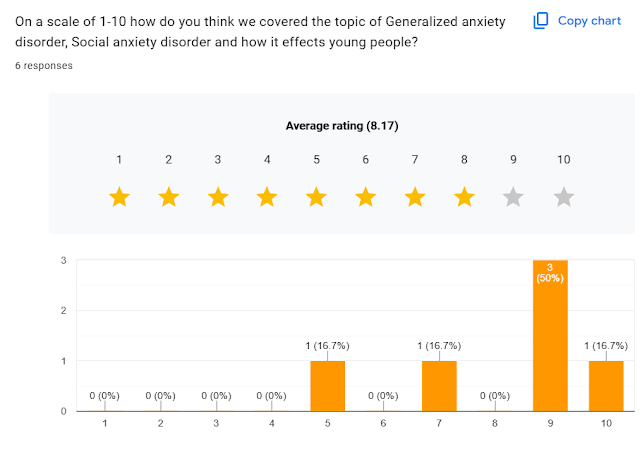Select the eighth gold star
640x471 pixels.
[x=464, y=197]
